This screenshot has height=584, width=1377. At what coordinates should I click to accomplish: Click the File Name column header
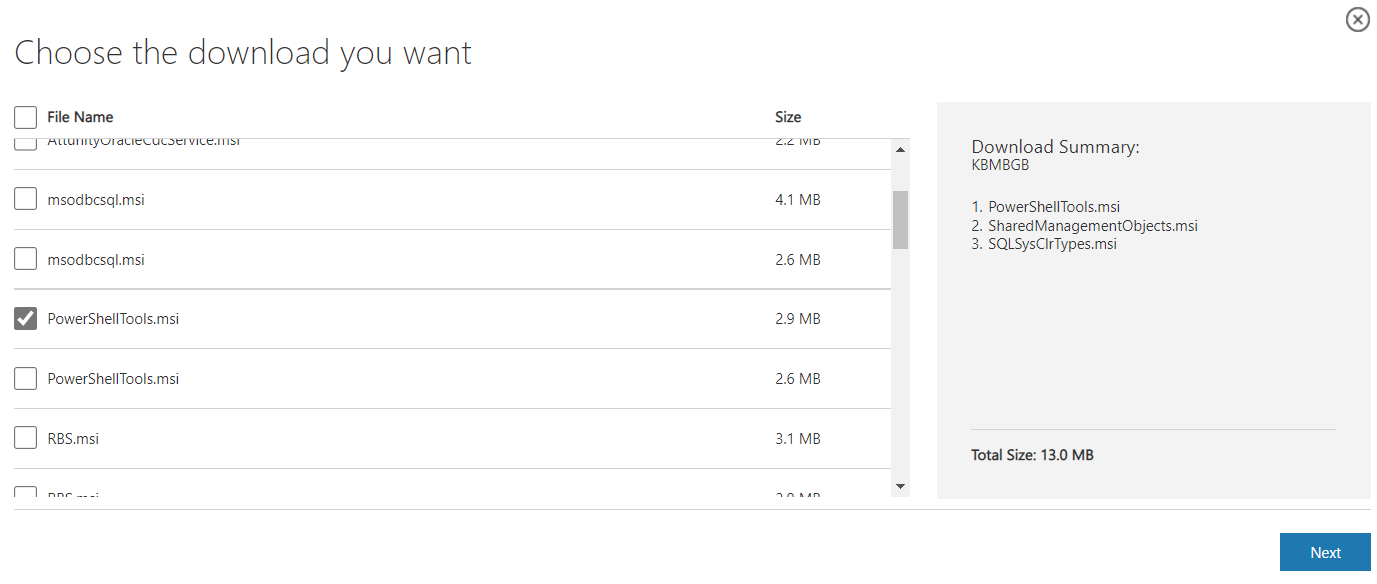click(80, 117)
